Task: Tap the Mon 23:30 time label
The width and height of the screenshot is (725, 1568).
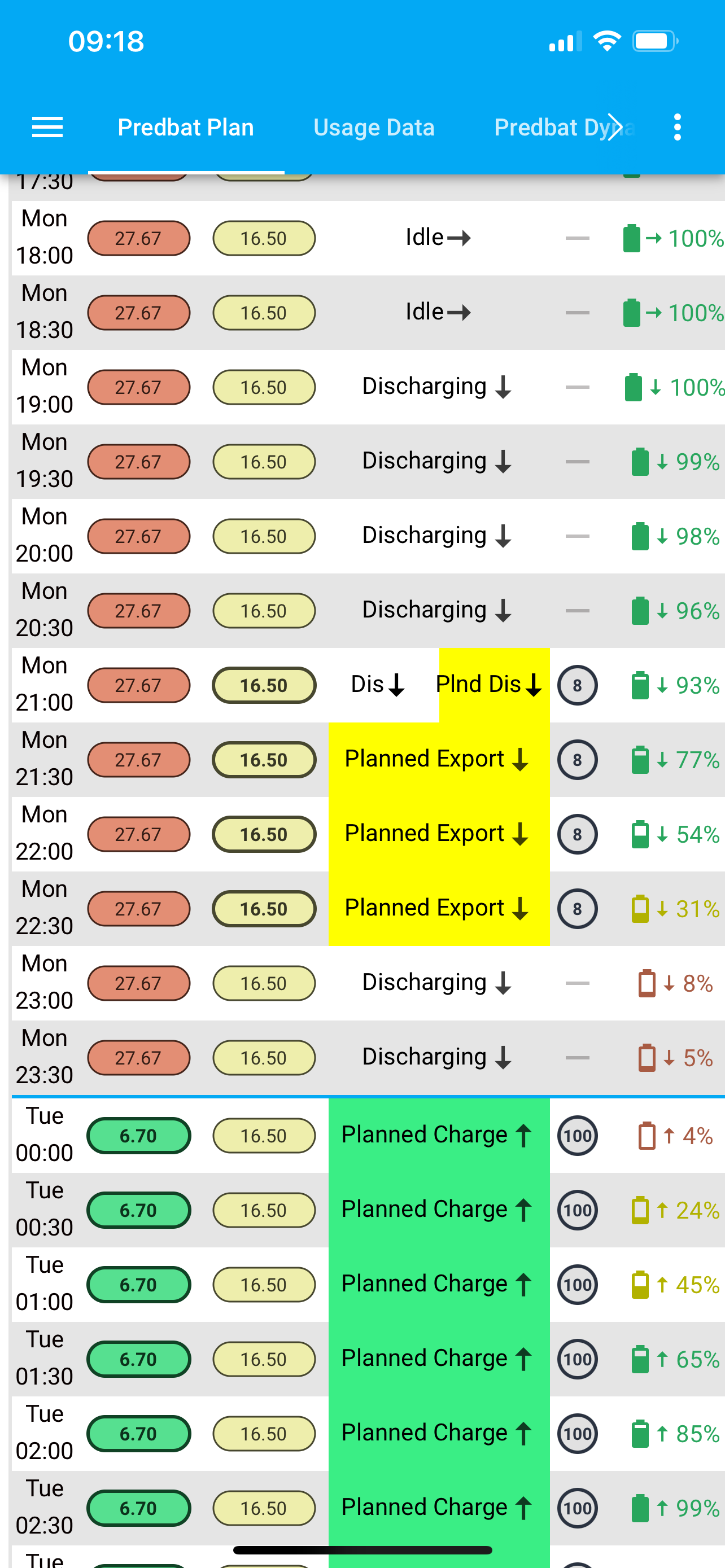Action: tap(45, 1057)
